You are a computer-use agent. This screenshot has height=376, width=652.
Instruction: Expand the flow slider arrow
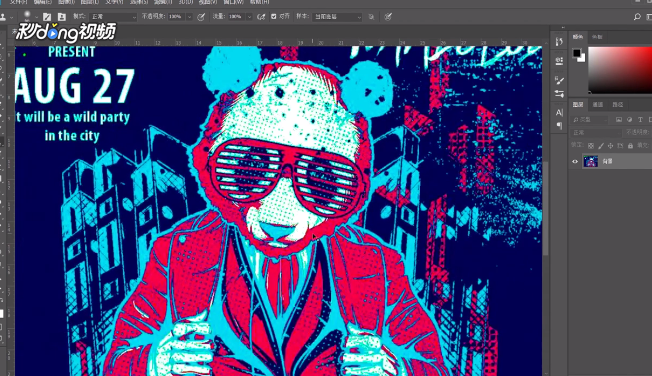pyautogui.click(x=249, y=17)
